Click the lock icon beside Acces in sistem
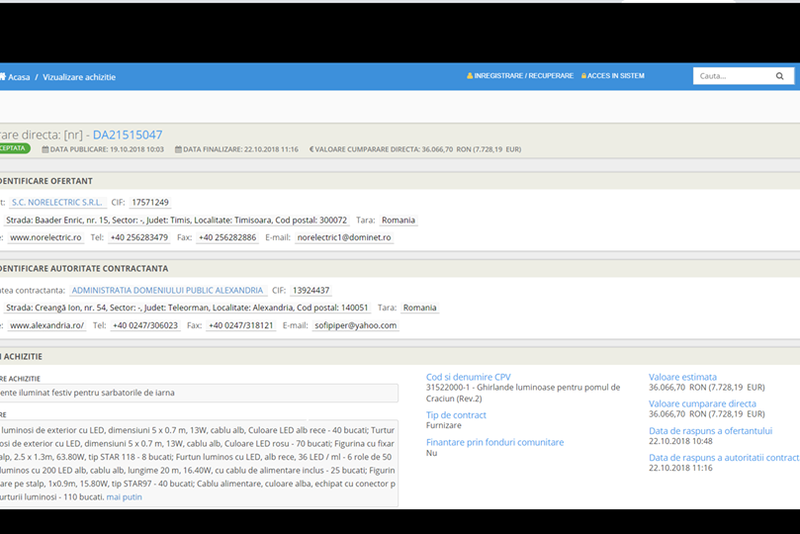The height and width of the screenshot is (534, 800). (x=584, y=76)
